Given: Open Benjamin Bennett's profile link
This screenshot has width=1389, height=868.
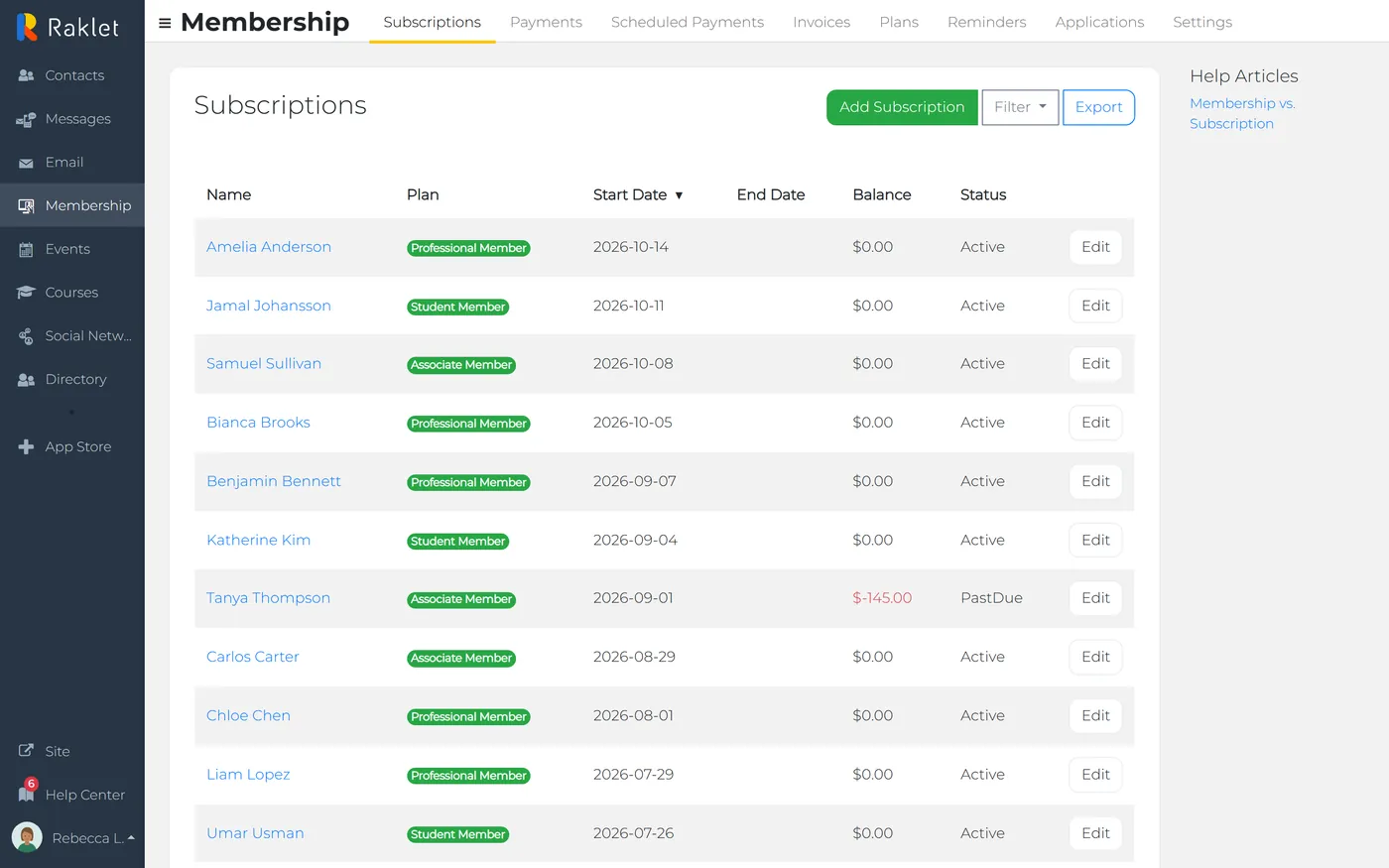Looking at the screenshot, I should coord(274,481).
